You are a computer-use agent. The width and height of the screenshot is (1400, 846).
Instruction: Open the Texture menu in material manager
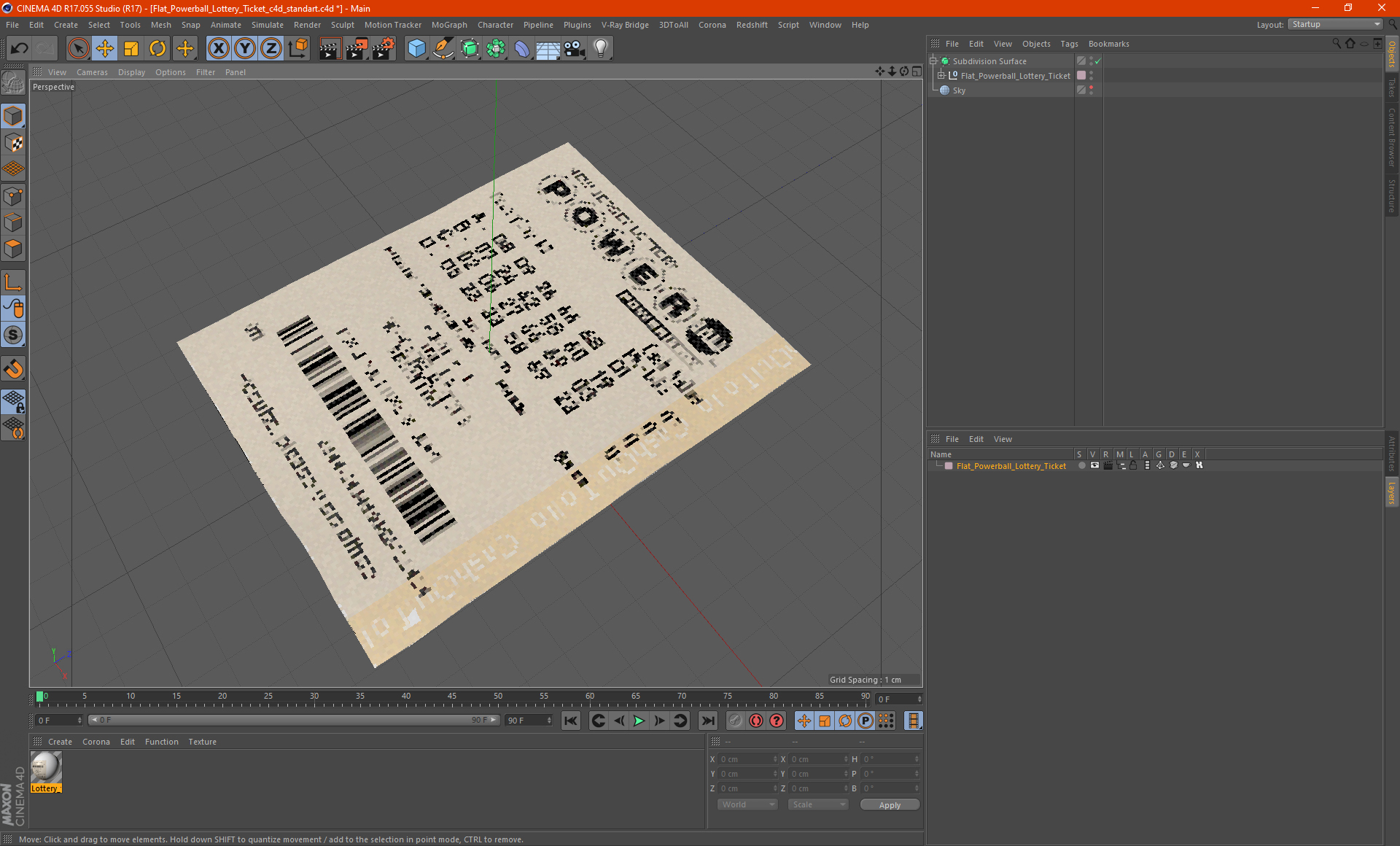point(202,742)
